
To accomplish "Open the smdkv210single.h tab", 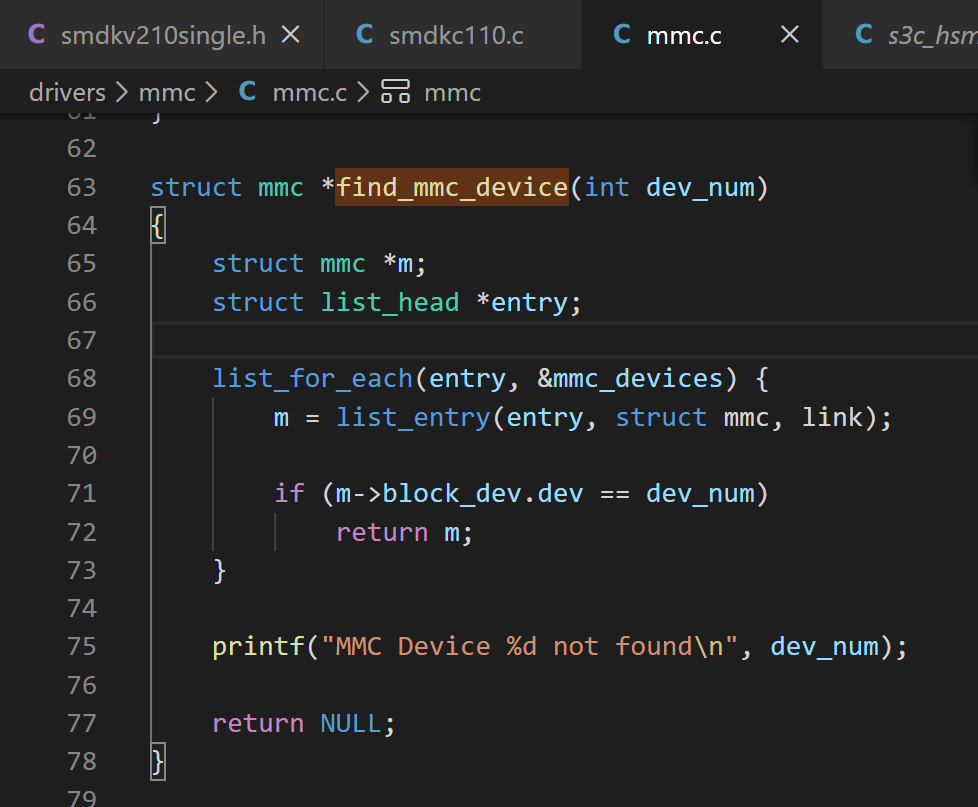I will 163,36.
